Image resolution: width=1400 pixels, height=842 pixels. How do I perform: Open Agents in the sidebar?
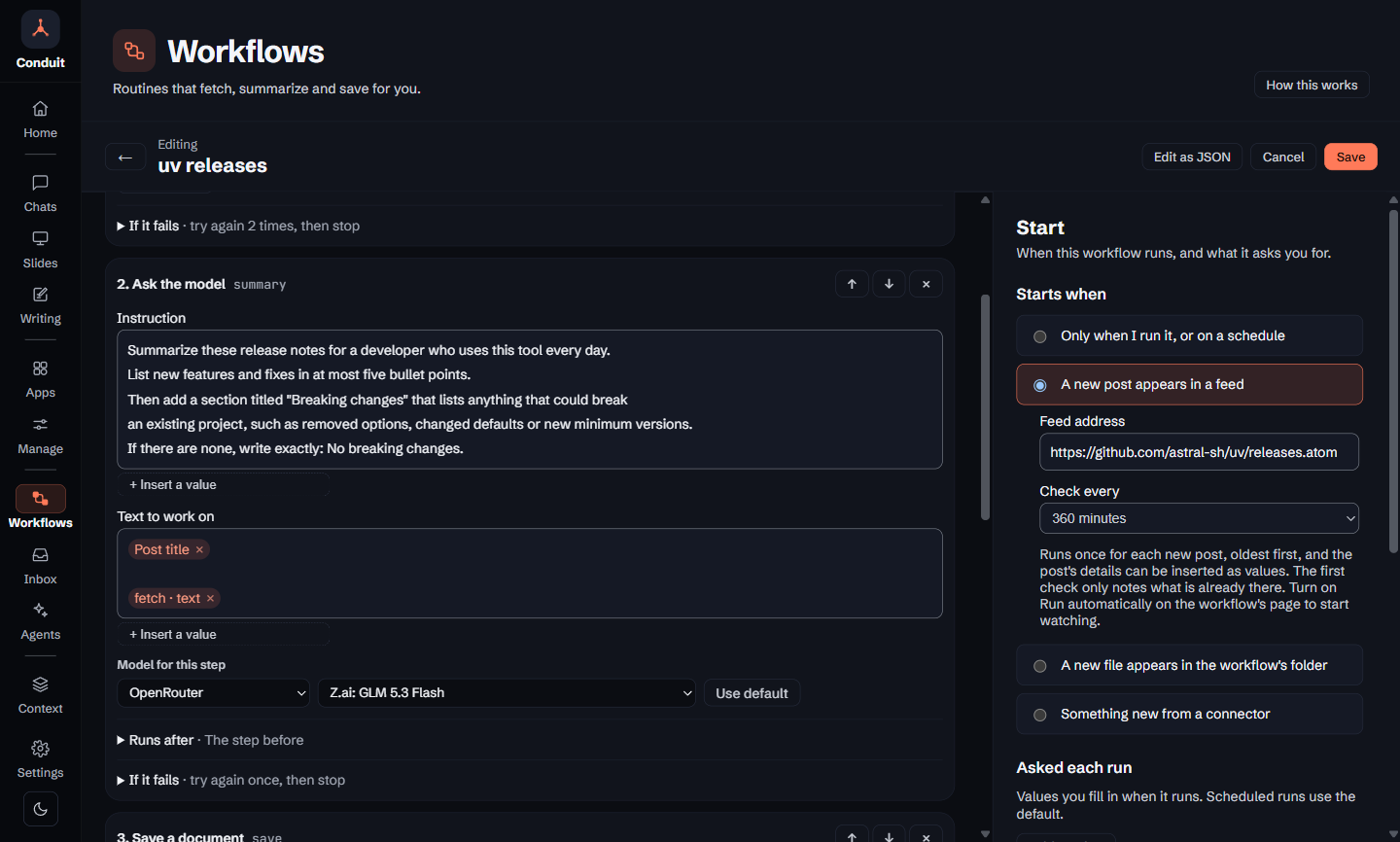41,621
